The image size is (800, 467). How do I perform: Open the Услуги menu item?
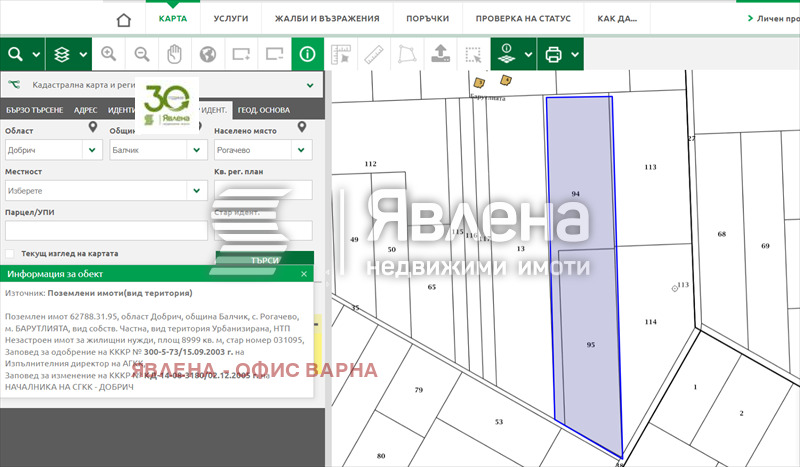tap(231, 19)
